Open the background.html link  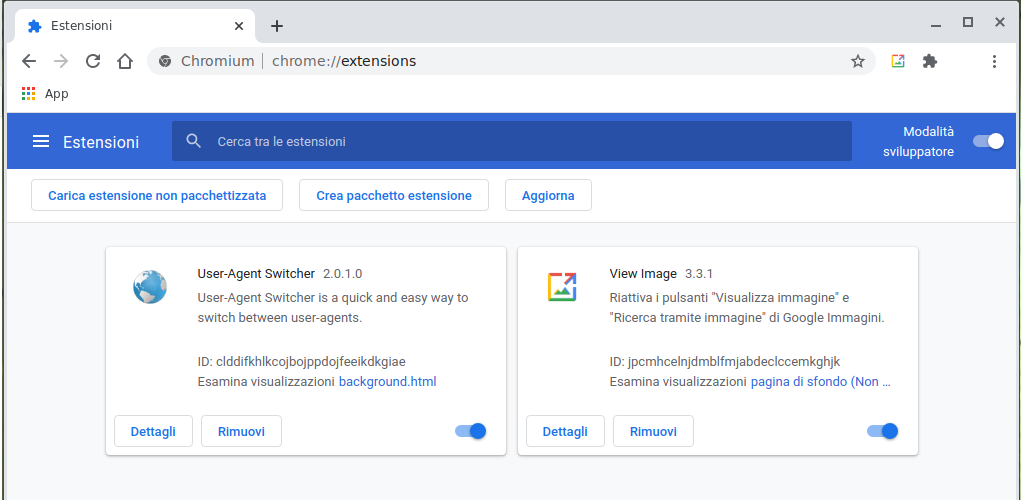387,382
